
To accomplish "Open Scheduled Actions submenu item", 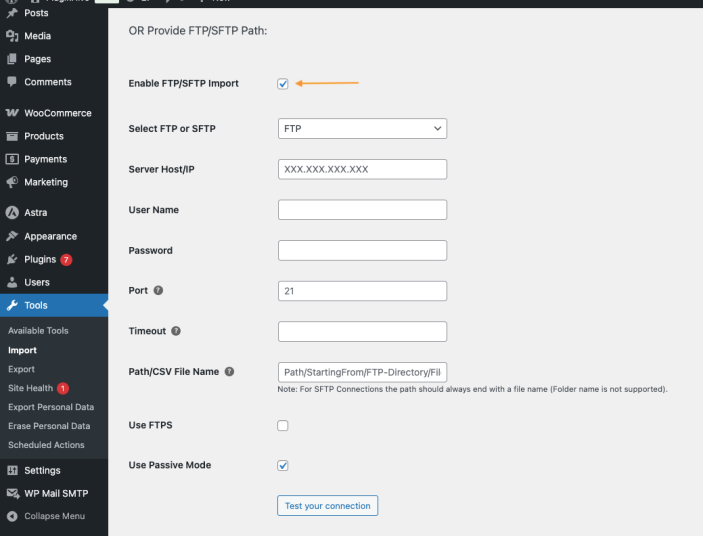I will [46, 445].
